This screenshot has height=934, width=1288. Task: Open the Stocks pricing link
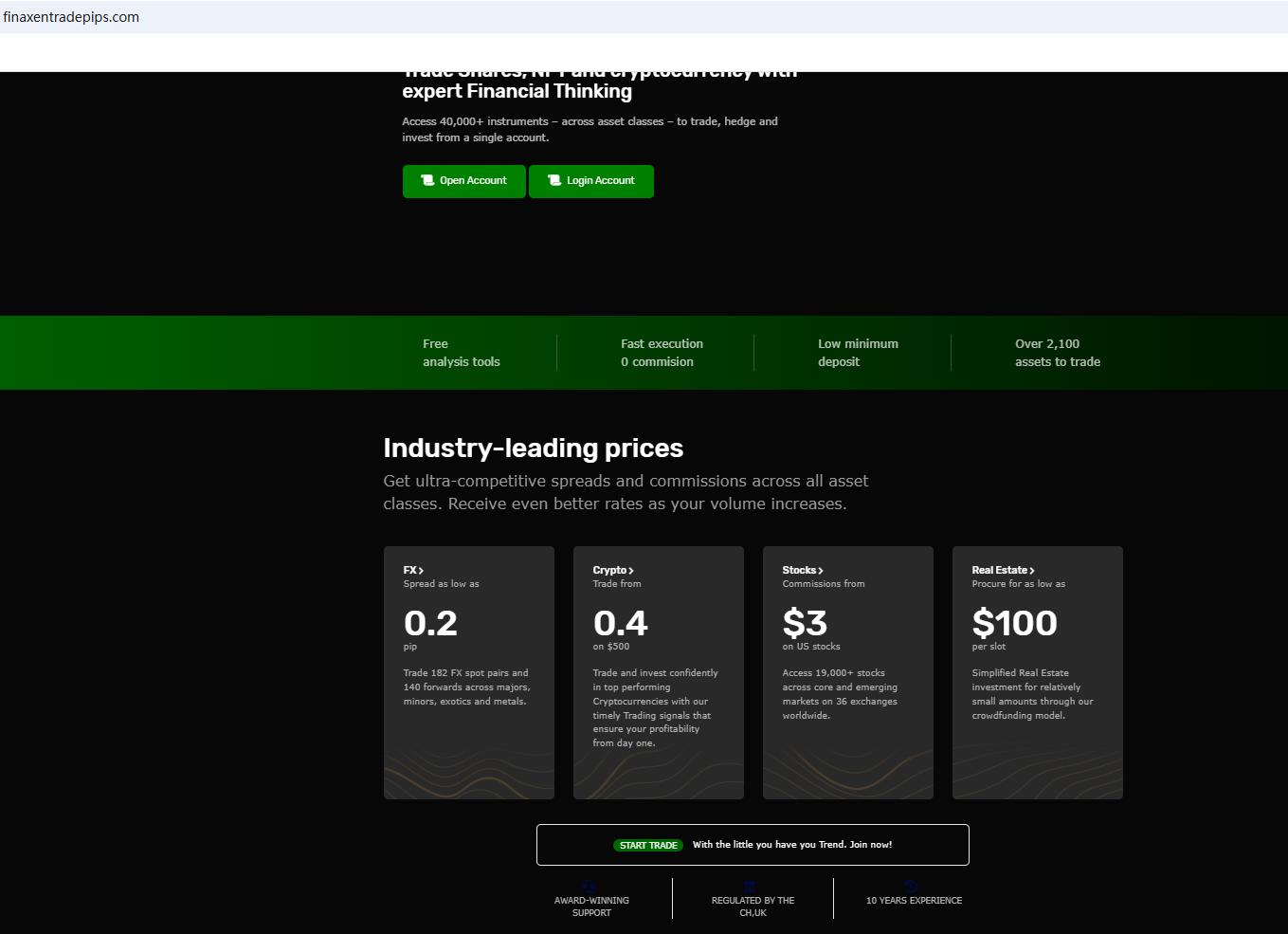(798, 570)
